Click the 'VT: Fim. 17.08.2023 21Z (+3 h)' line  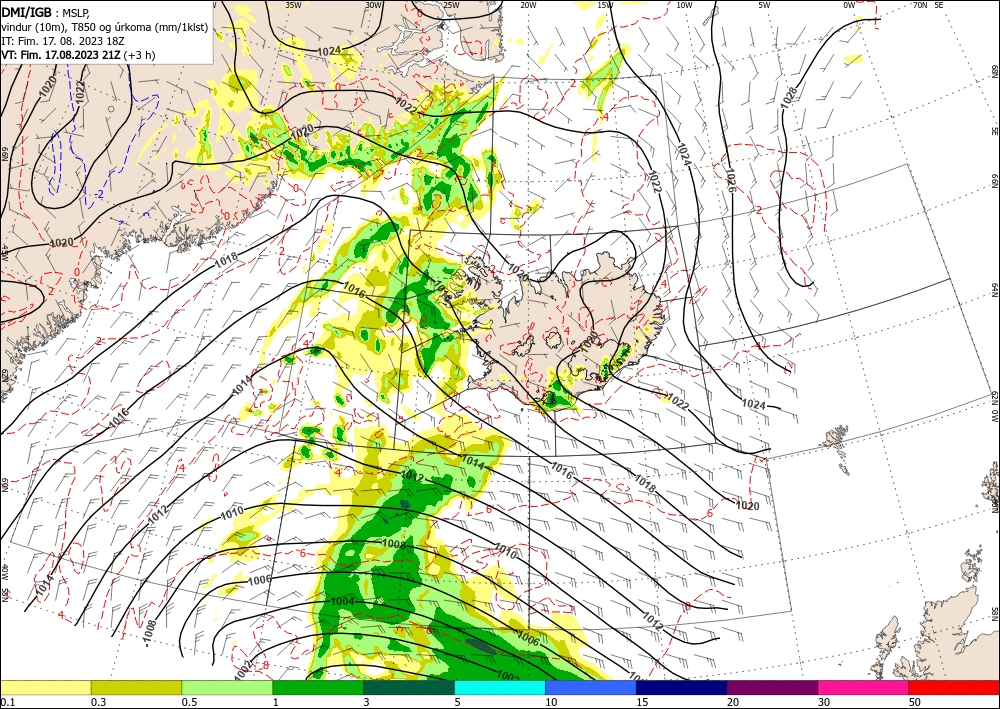[x=78, y=54]
